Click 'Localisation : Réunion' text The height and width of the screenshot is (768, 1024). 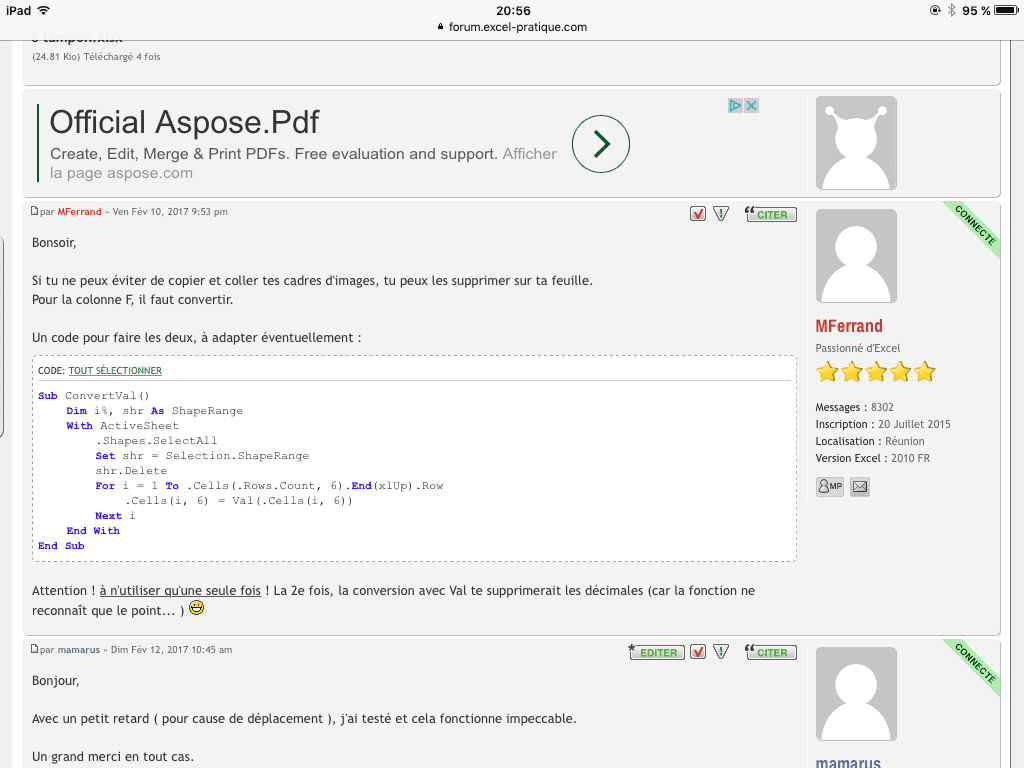[x=870, y=441]
